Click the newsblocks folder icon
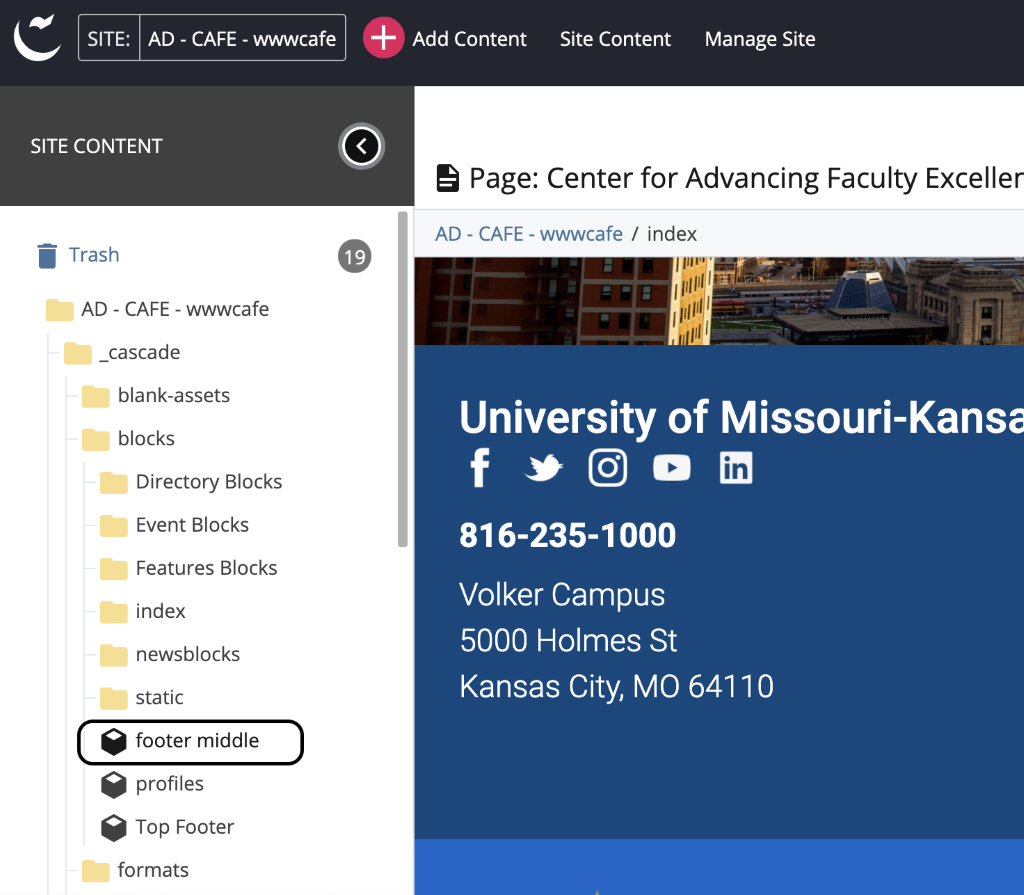1024x895 pixels. click(x=114, y=655)
